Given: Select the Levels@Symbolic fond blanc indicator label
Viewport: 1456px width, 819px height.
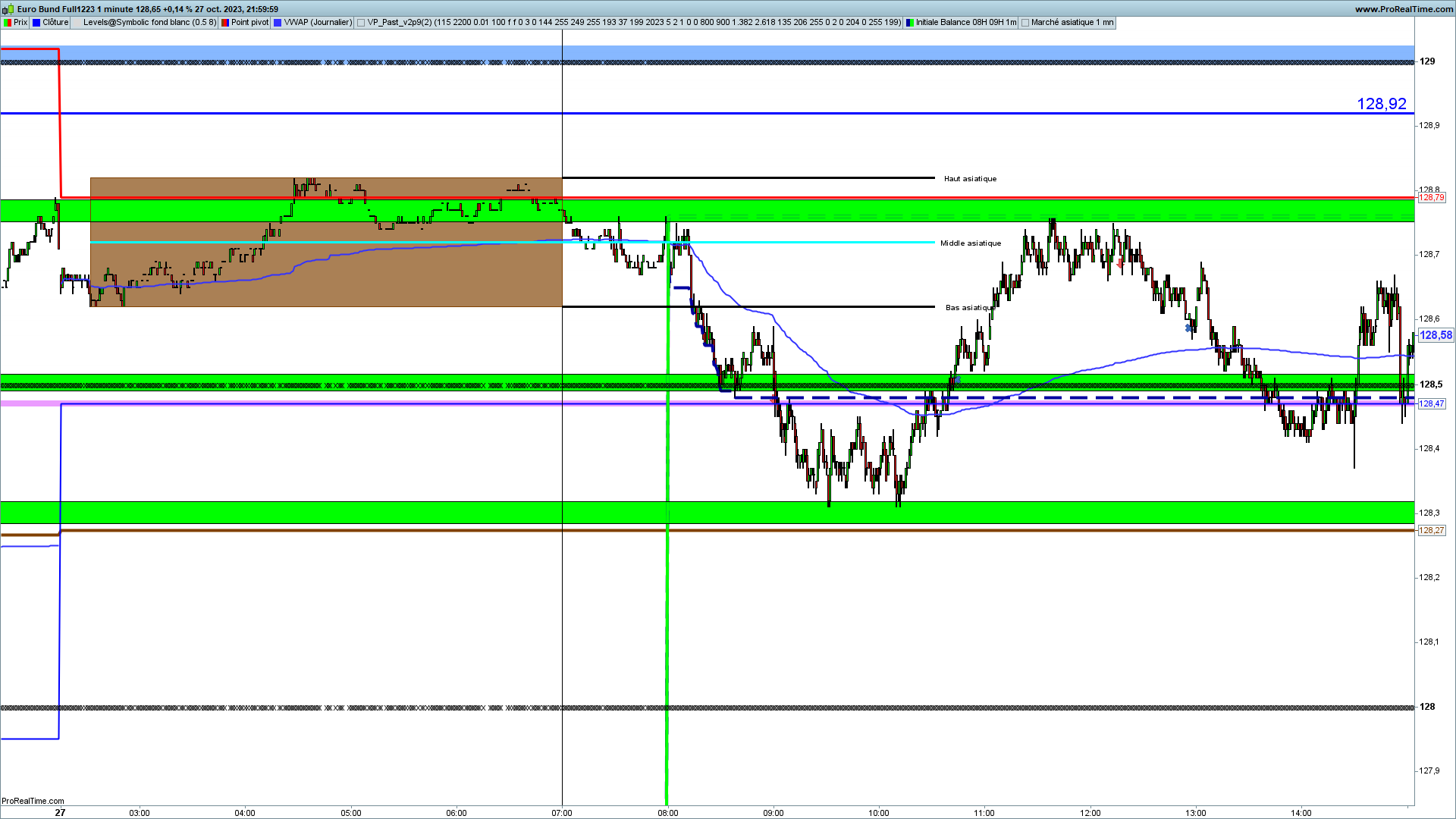Looking at the screenshot, I should pos(149,23).
